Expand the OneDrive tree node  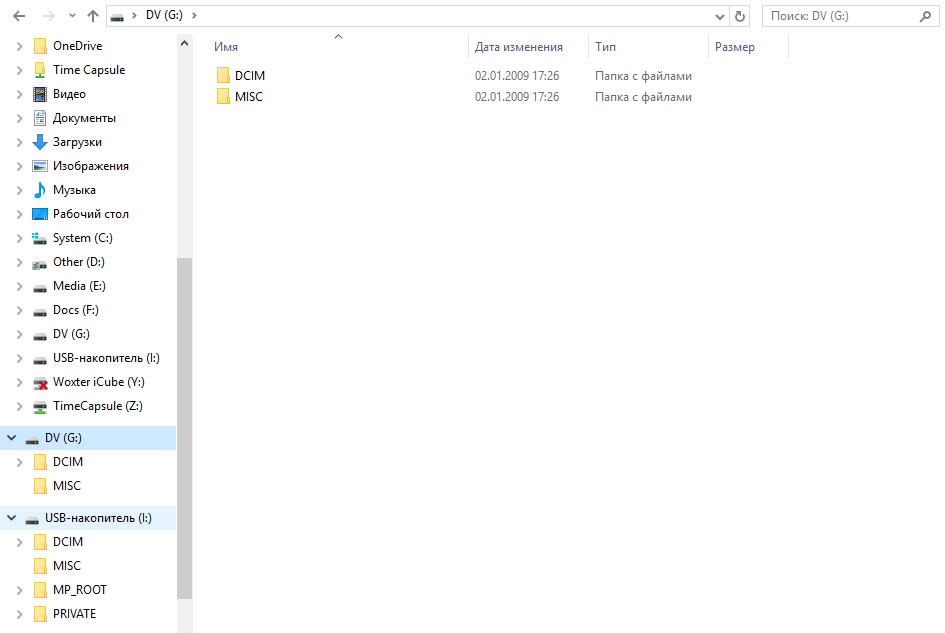click(19, 46)
